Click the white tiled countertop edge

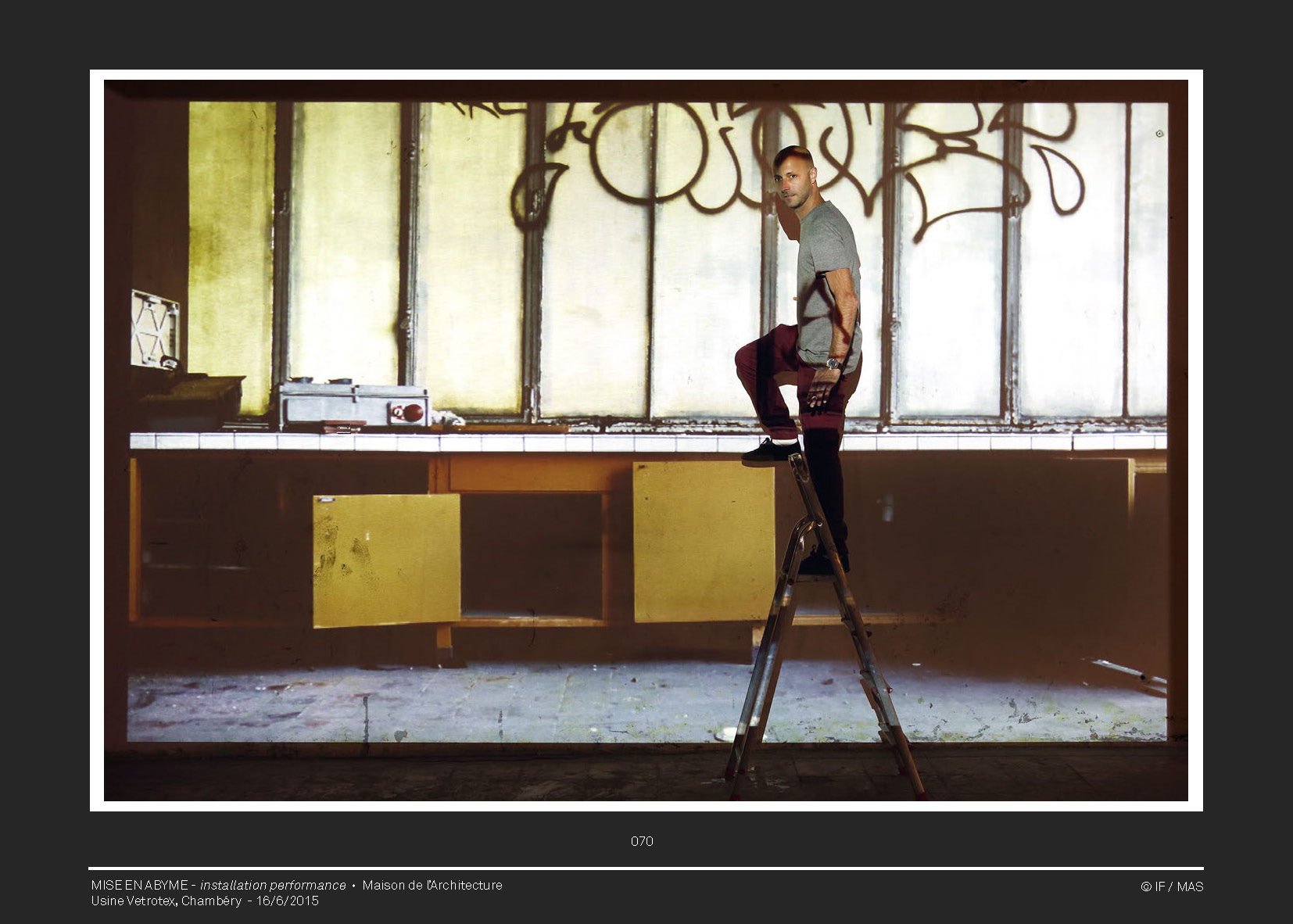(x=547, y=442)
